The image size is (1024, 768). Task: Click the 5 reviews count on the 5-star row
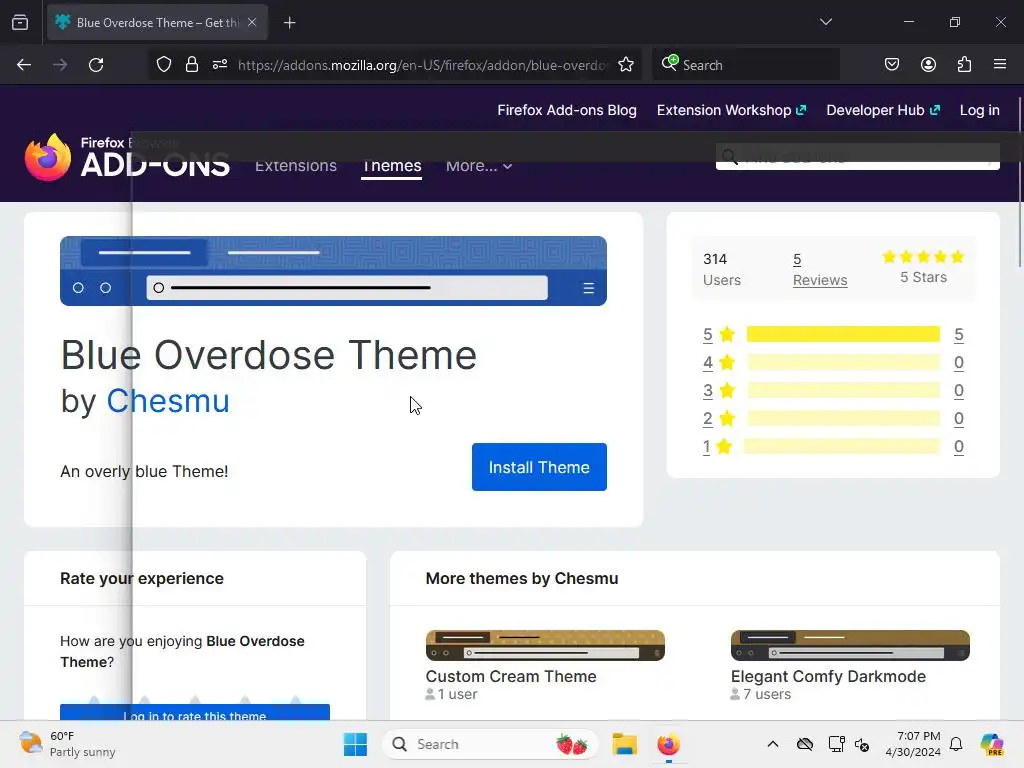coord(958,334)
